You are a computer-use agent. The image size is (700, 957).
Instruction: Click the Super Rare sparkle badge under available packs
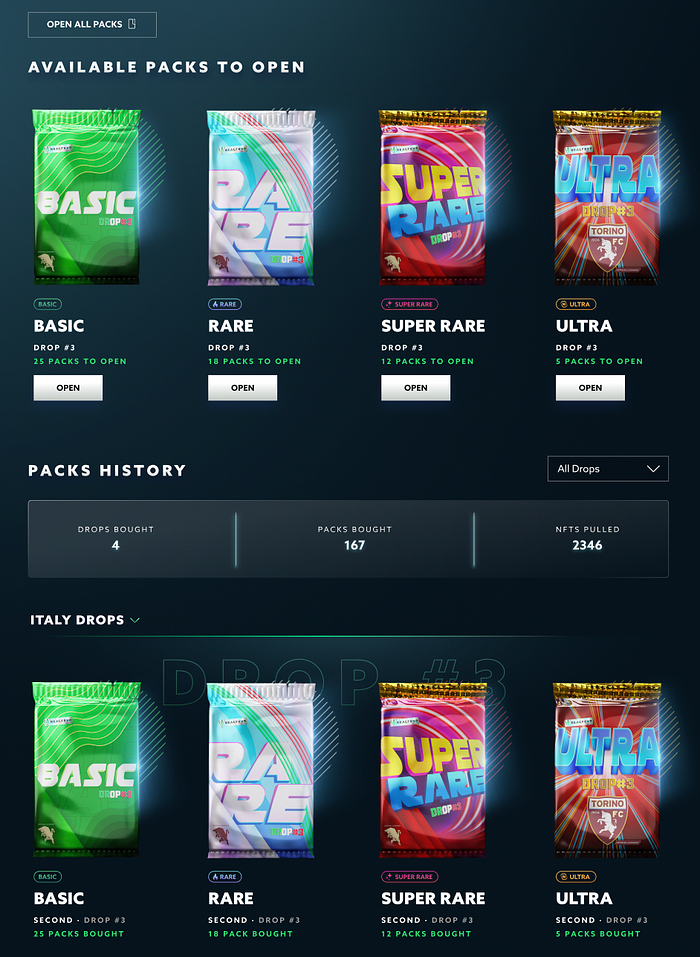[410, 304]
